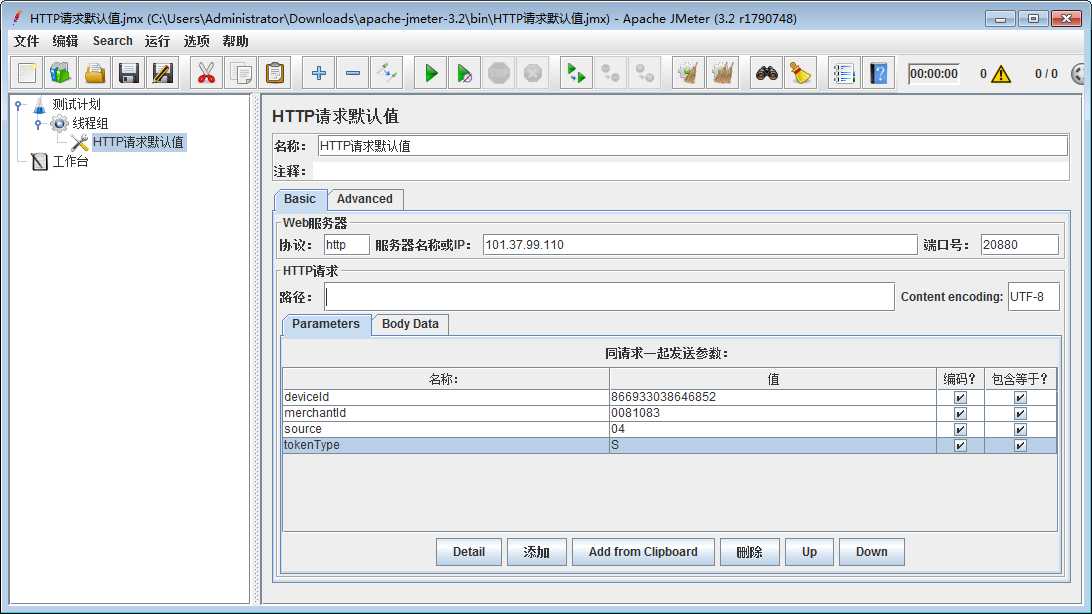Click Remote Stop All icon
1092x614 pixels.
pos(610,73)
